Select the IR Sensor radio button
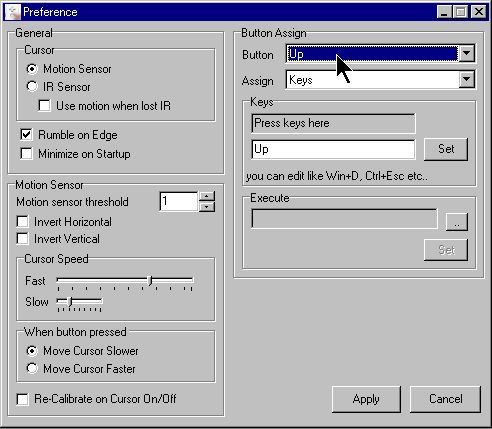492x429 pixels. (32, 86)
